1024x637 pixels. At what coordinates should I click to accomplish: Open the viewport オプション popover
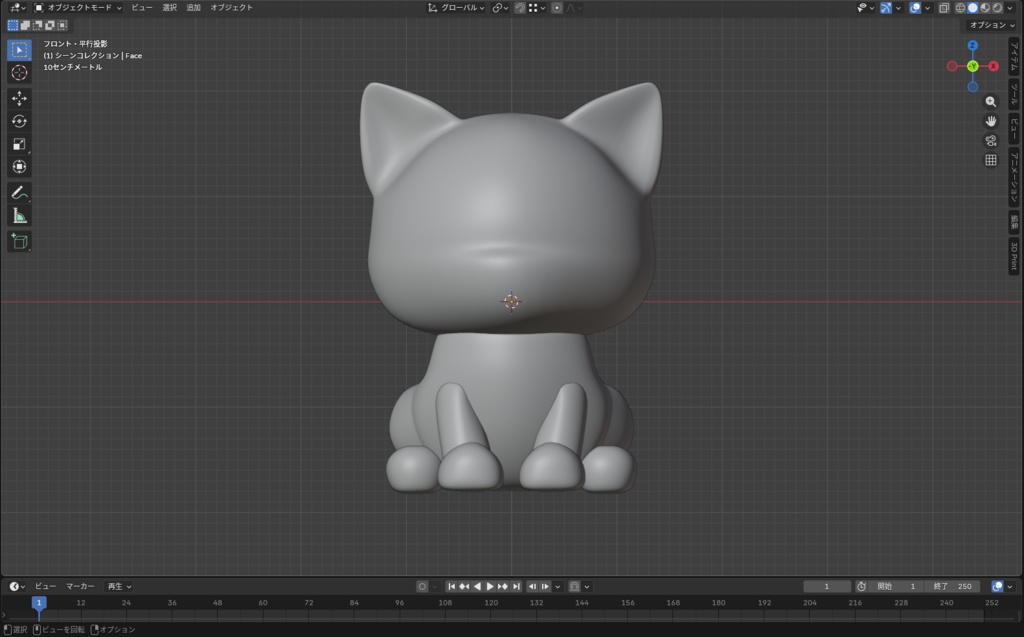click(988, 25)
